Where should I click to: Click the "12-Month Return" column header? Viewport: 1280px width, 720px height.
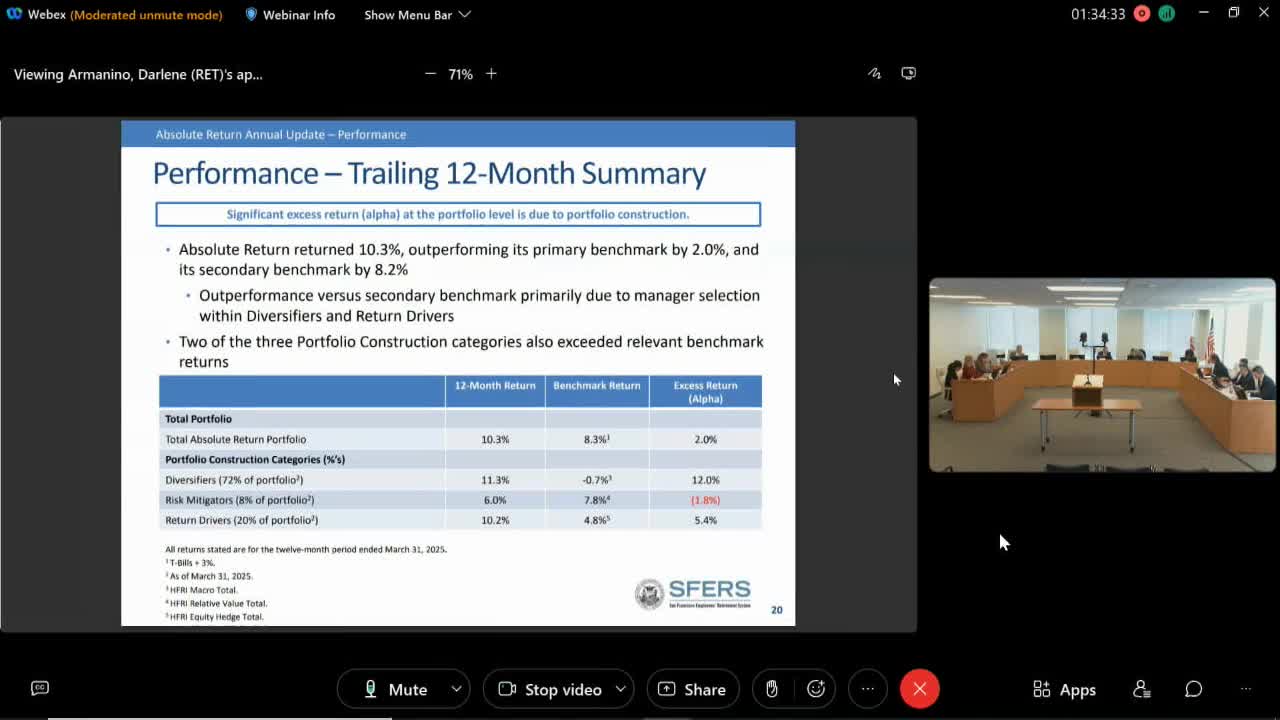(495, 385)
